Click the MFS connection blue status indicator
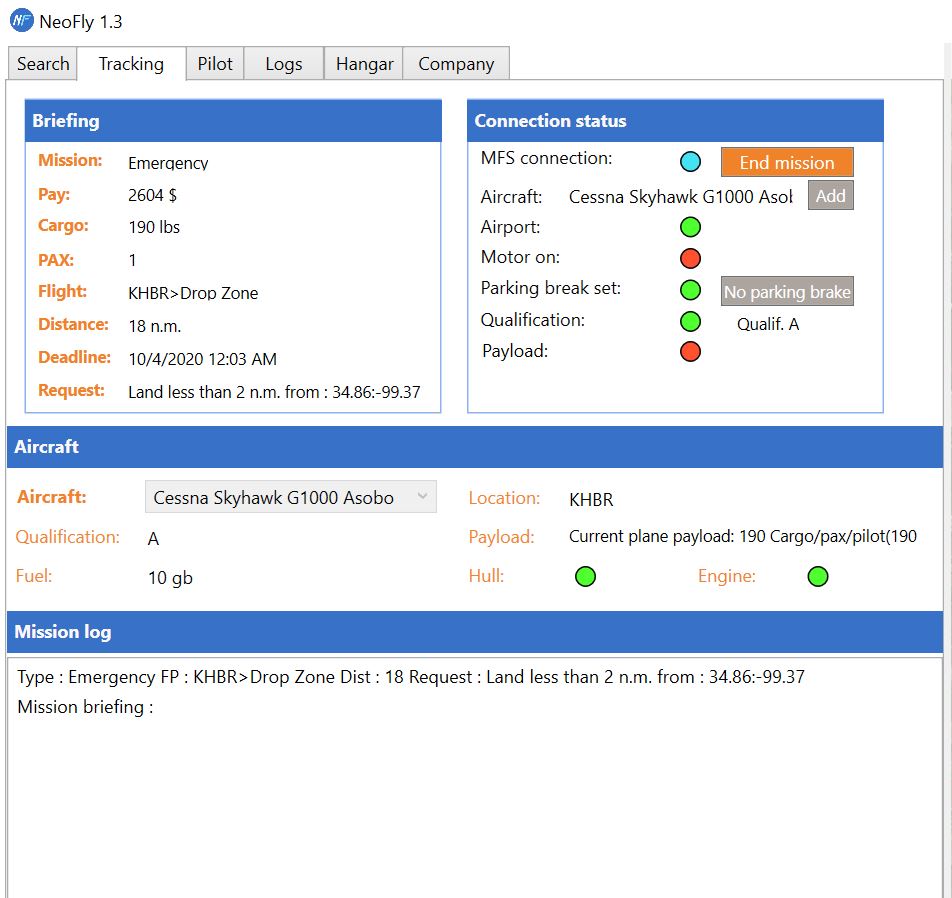Screen dimensions: 952x898 tap(690, 161)
